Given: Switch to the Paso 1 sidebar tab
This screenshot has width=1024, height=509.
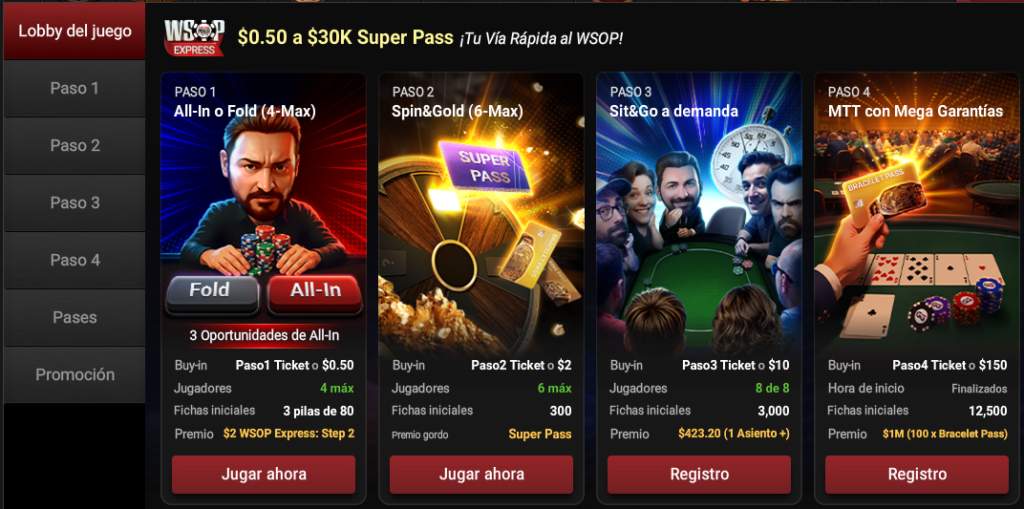Looking at the screenshot, I should coord(74,89).
